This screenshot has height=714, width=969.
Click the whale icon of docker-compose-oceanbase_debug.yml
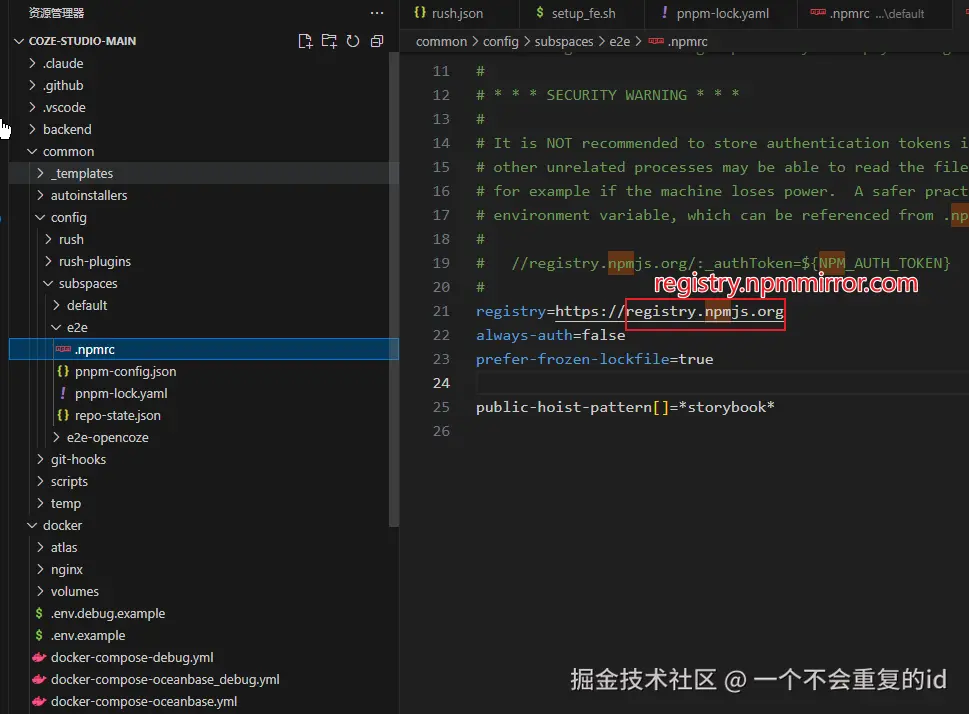pos(39,679)
